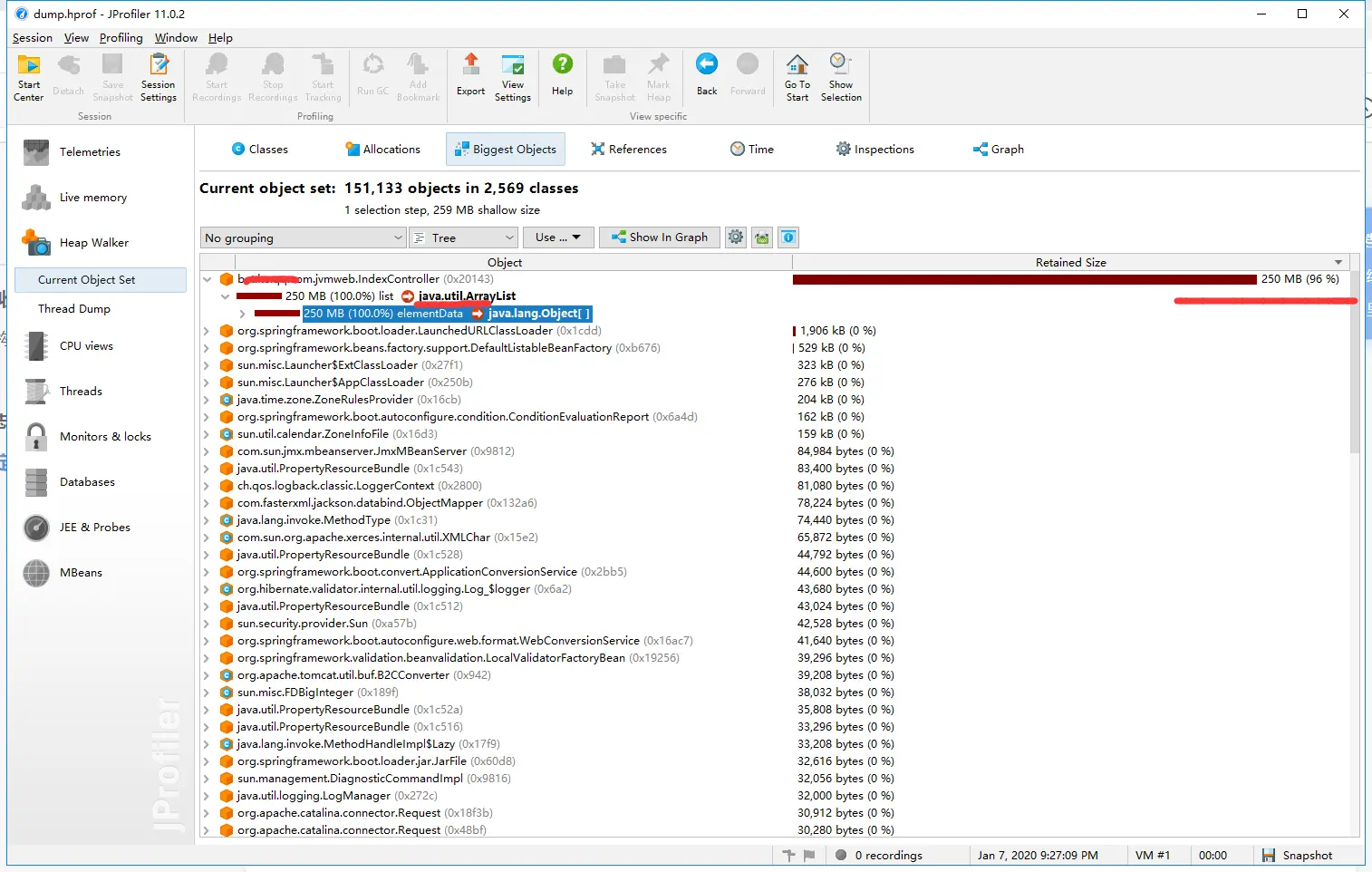Click the Show In Graph button
This screenshot has height=872, width=1372.
pyautogui.click(x=660, y=237)
